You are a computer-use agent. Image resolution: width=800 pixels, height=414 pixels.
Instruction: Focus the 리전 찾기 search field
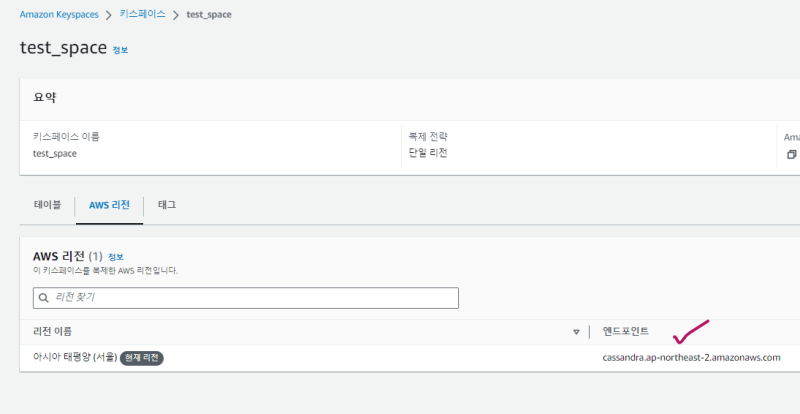(250, 297)
